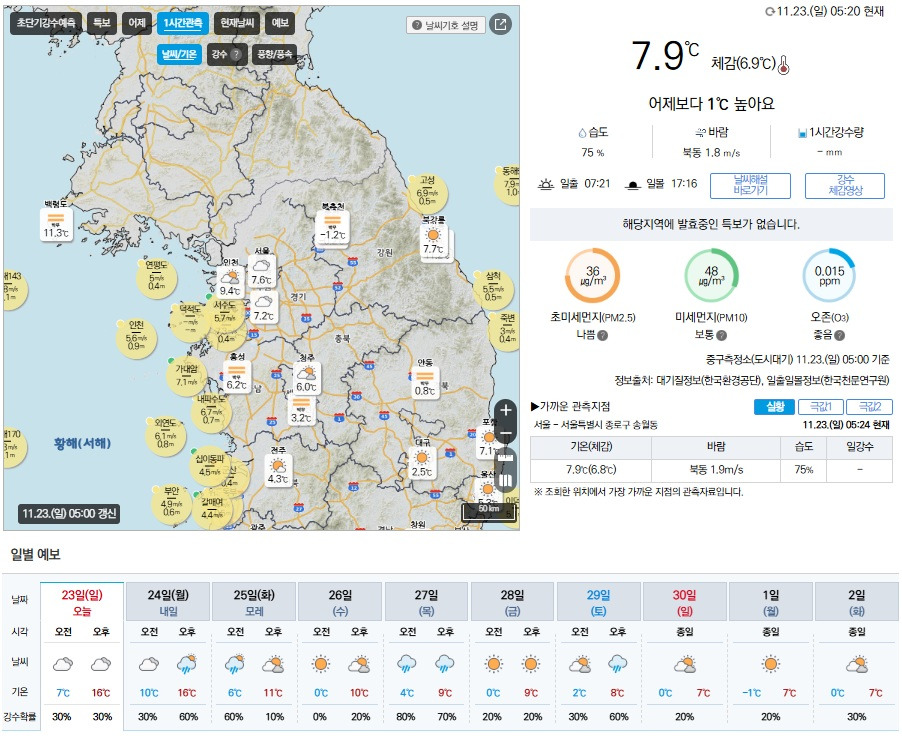This screenshot has width=902, height=738.
Task: Switch to the 특보 map tab
Action: 102,23
